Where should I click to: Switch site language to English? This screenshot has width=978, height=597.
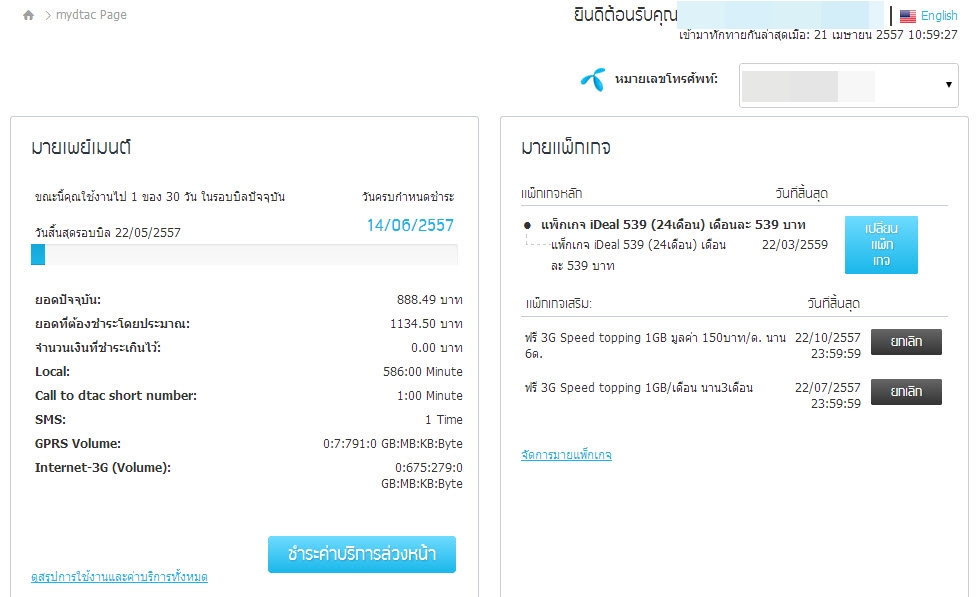[939, 16]
